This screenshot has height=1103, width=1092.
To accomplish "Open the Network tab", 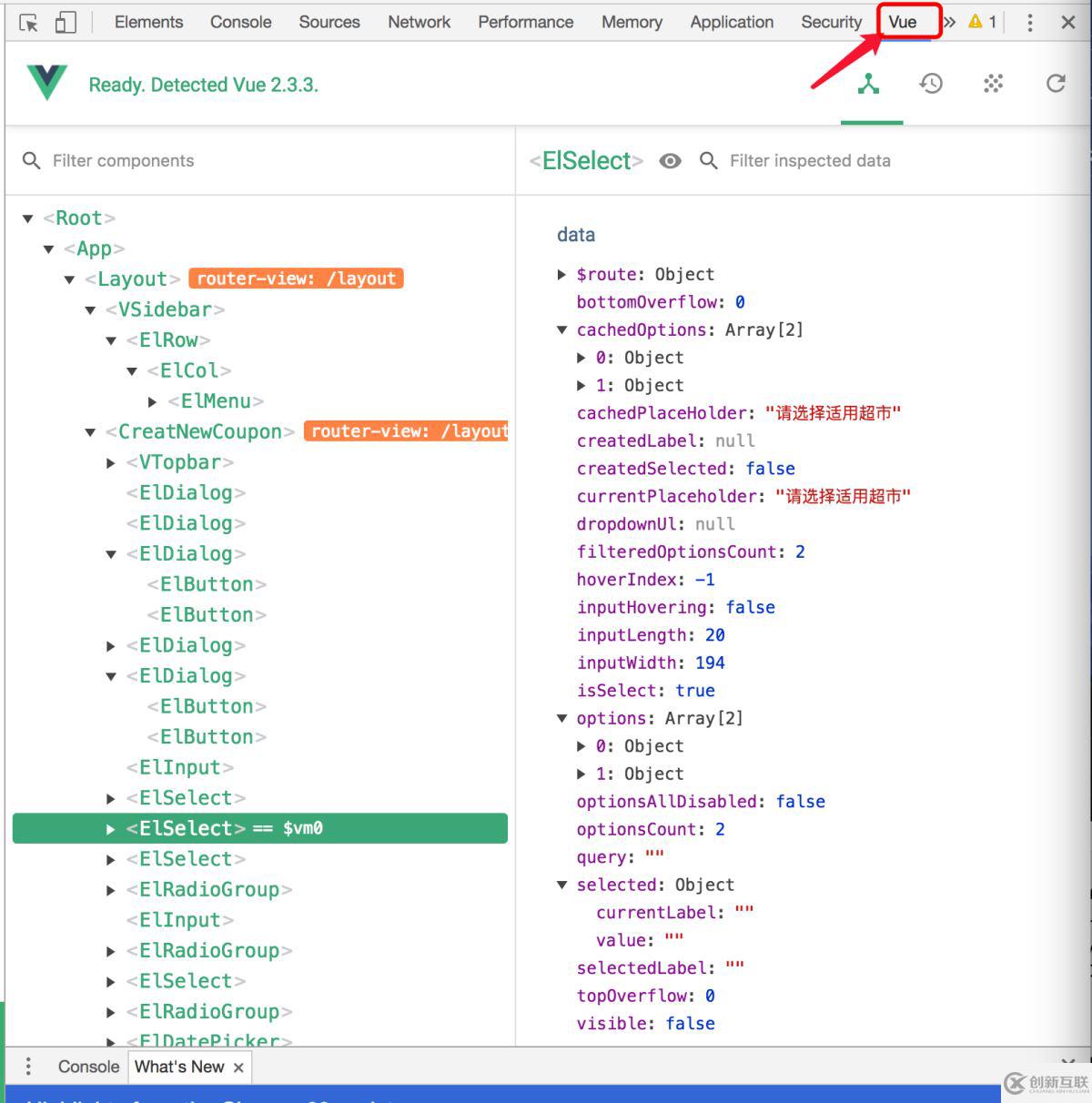I will (x=419, y=22).
